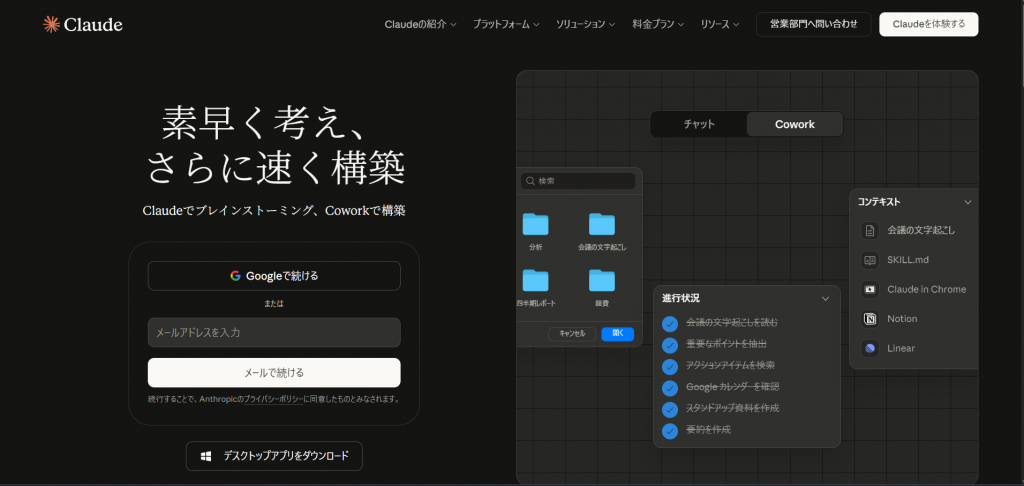Screen dimensions: 1024x486
Task: Uncheck the Google カレンダーを確認 task
Action: (x=670, y=387)
